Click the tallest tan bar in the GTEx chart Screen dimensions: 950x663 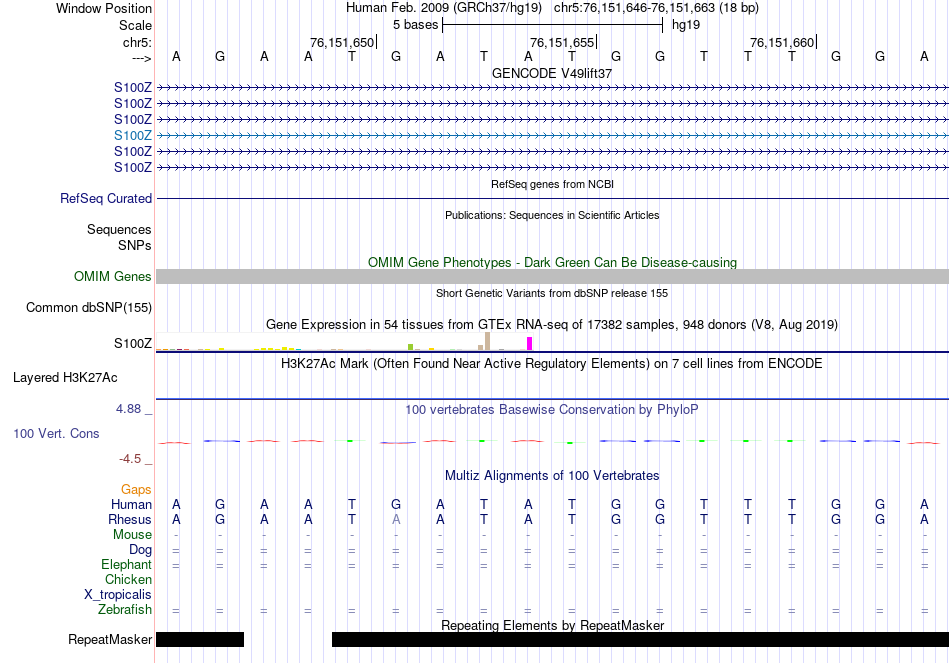pos(488,341)
